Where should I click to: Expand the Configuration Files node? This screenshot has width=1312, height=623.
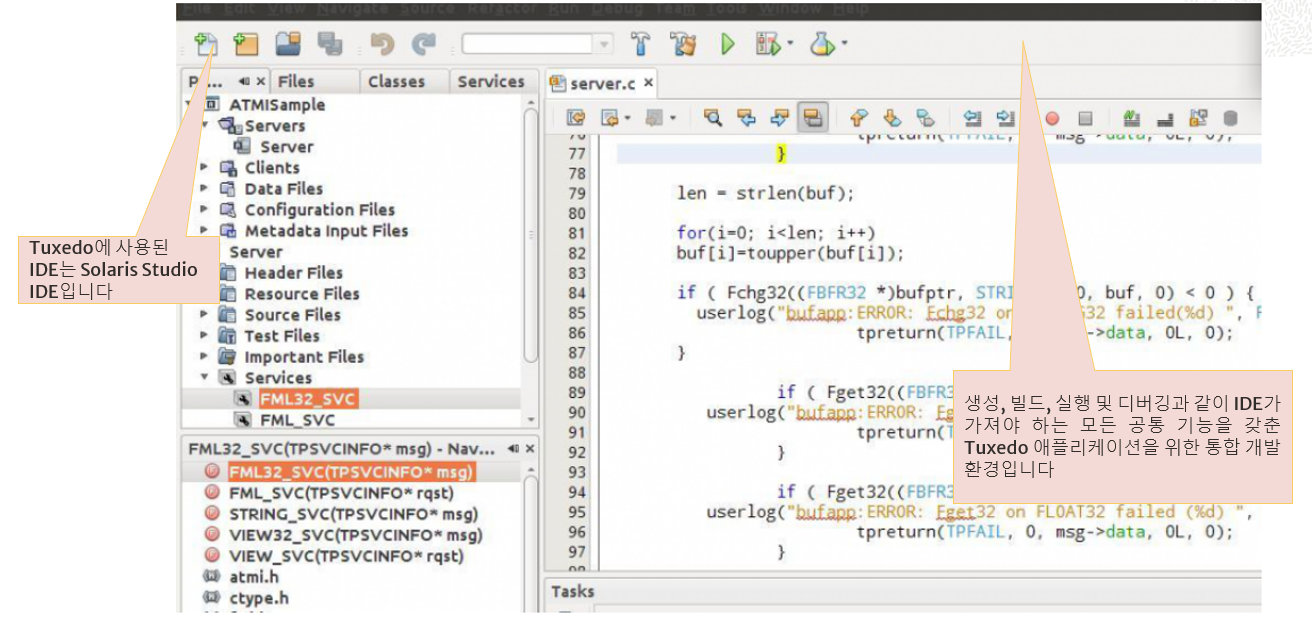pos(205,209)
